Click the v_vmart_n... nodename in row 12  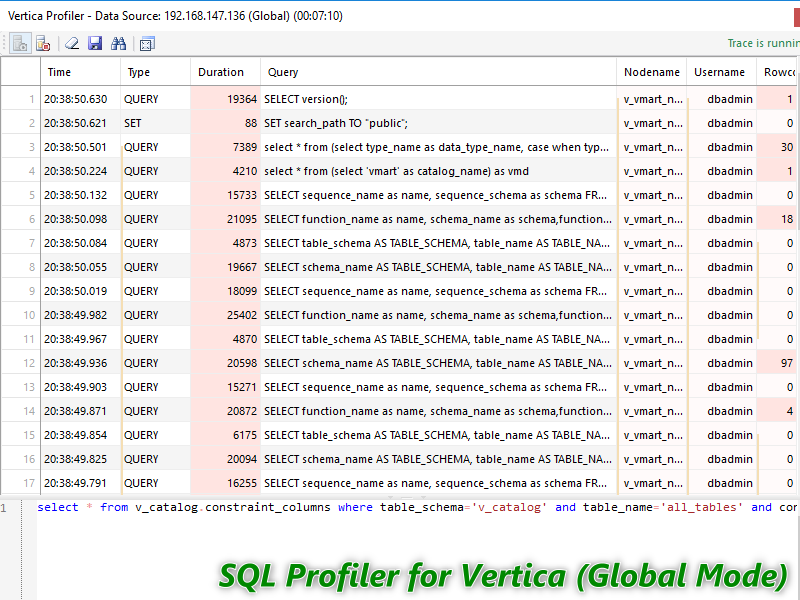(x=652, y=363)
